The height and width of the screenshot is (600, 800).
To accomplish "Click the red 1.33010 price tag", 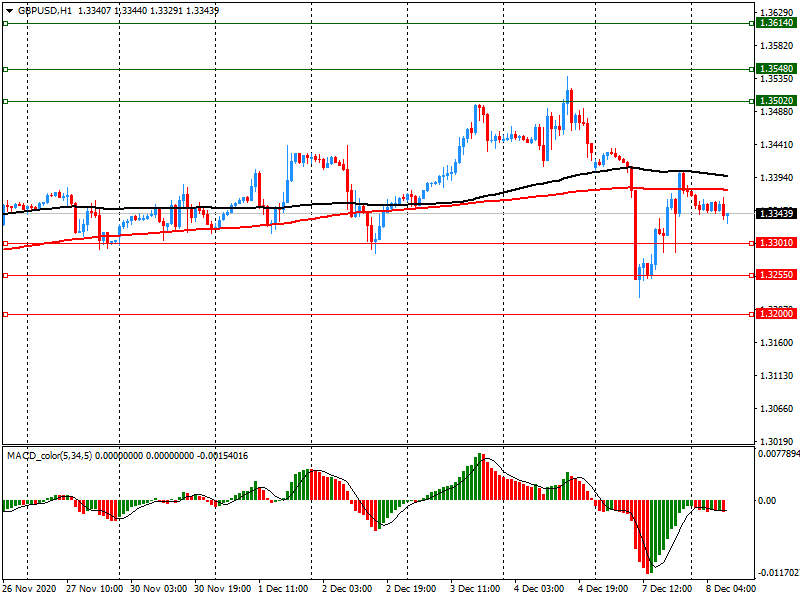I will coord(776,243).
